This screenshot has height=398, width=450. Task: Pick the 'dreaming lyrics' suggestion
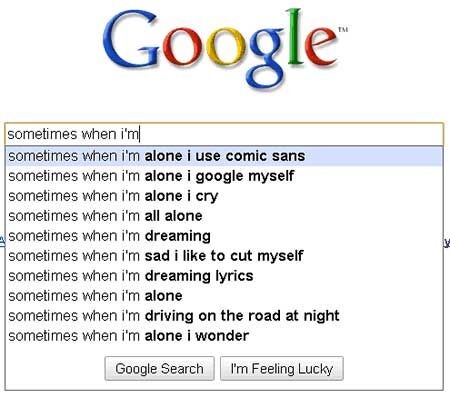(x=224, y=276)
